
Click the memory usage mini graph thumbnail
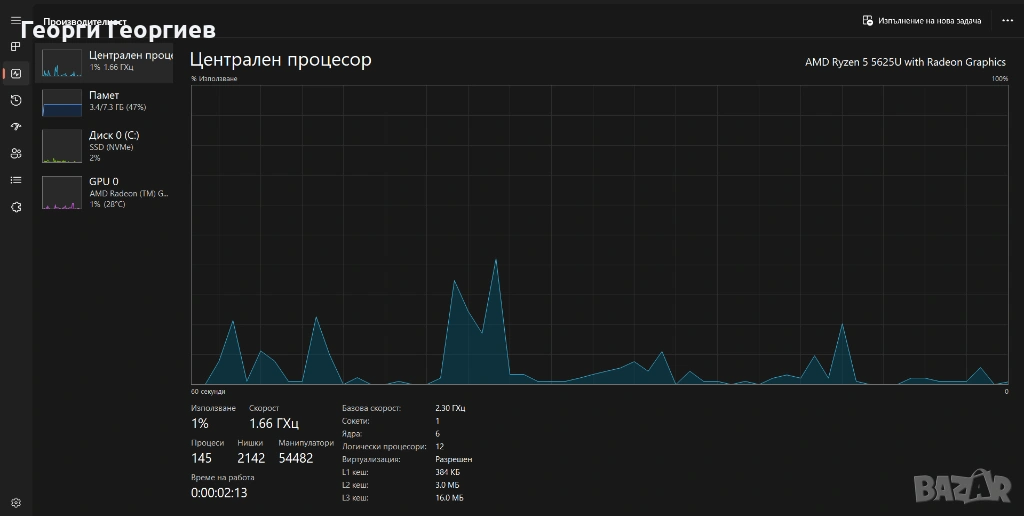click(x=61, y=103)
